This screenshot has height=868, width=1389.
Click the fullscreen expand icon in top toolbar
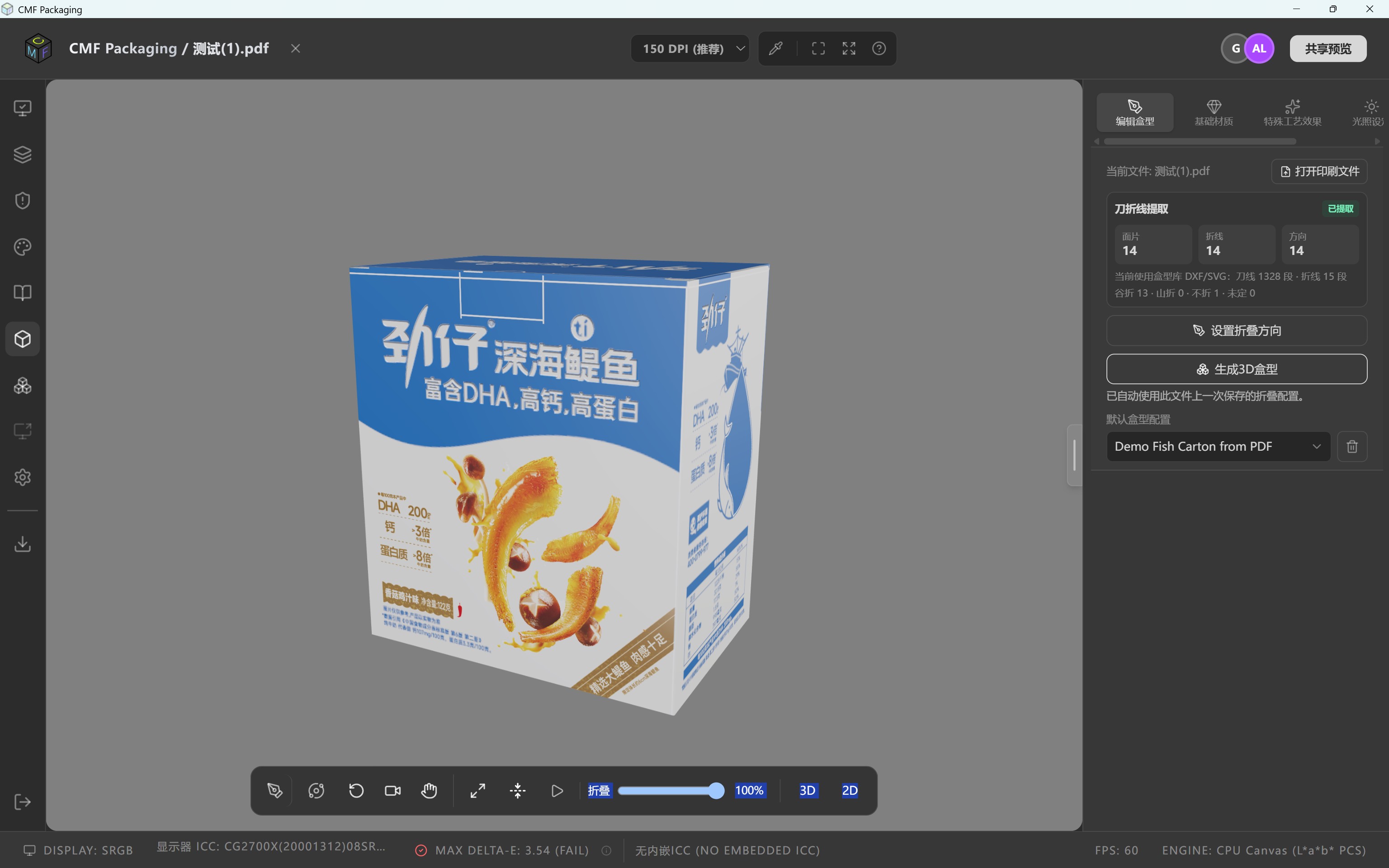pyautogui.click(x=849, y=49)
